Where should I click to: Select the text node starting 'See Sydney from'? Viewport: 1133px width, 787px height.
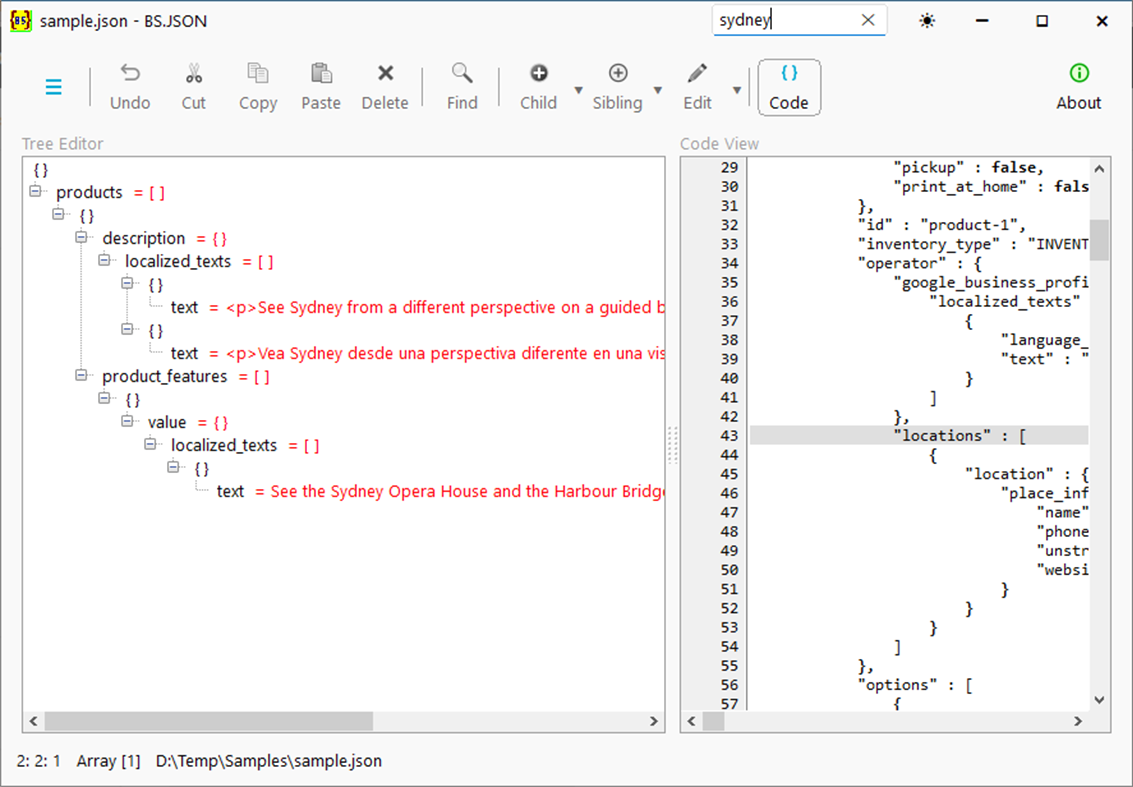[x=418, y=308]
